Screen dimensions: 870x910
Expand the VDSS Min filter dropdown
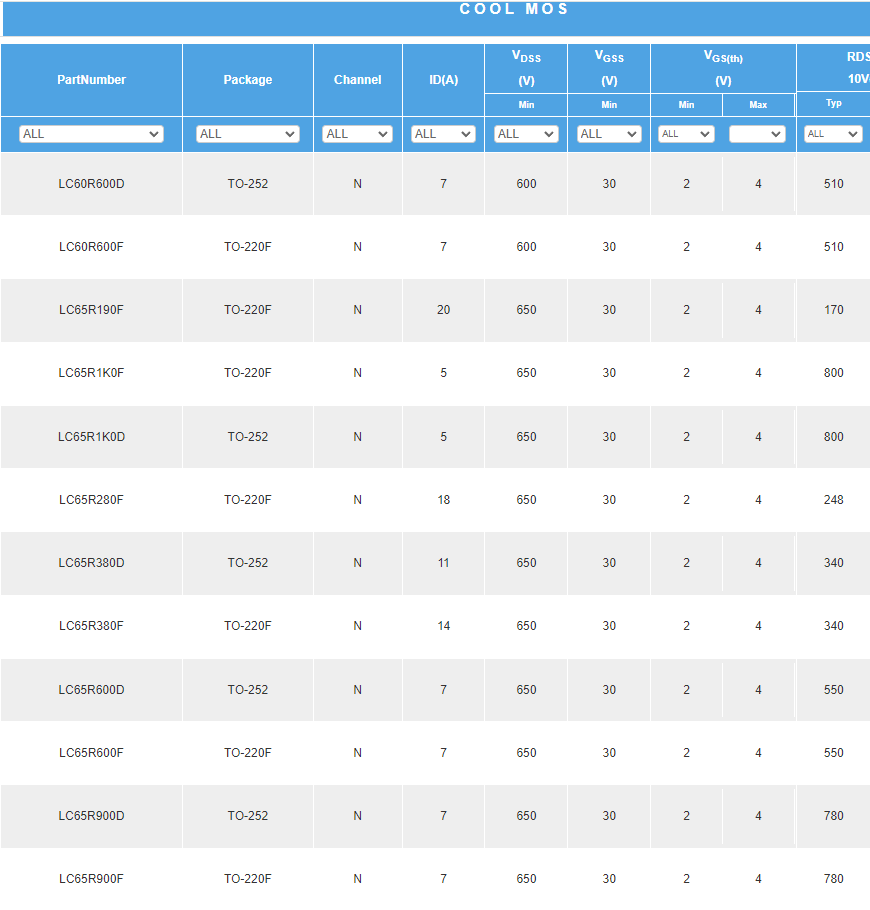(x=526, y=134)
